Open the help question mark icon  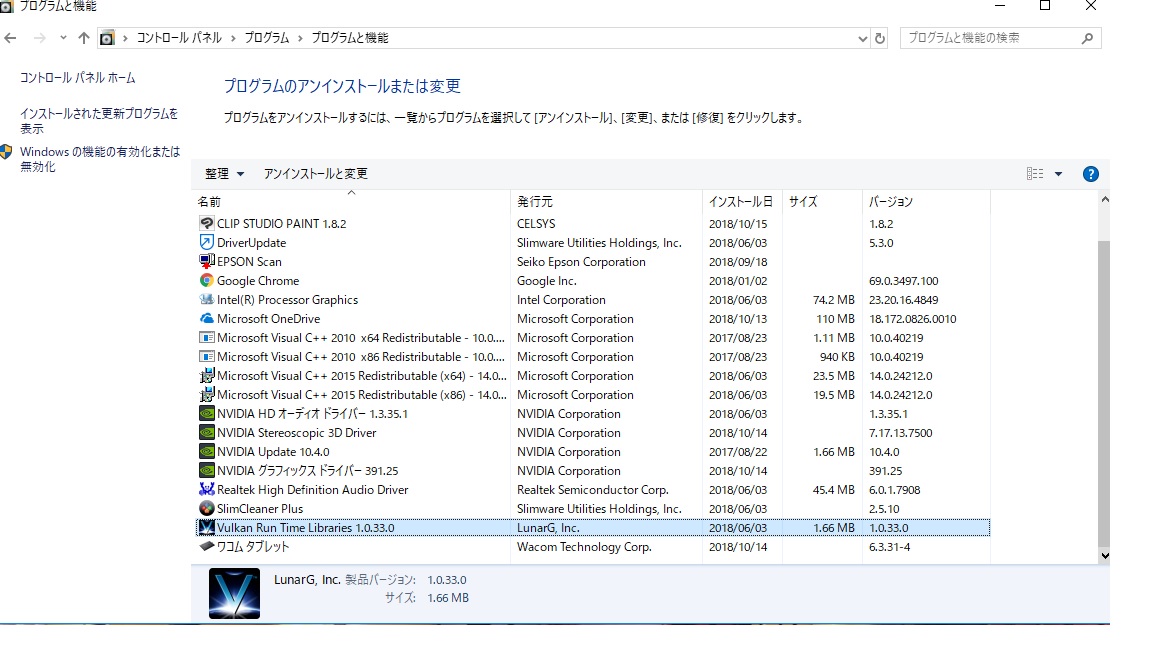pos(1090,174)
